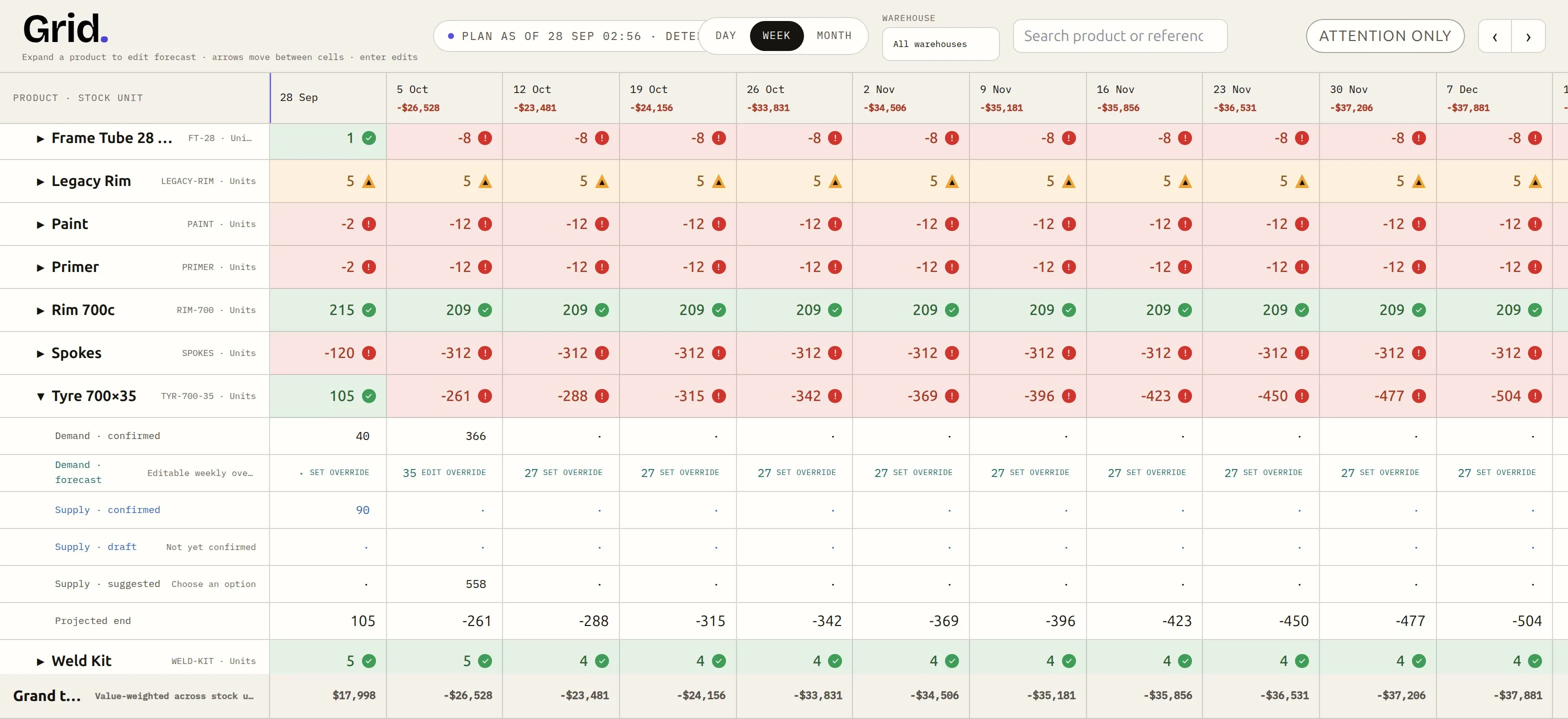
Task: Click green check icon in Frame Tube 28 Sep cell
Action: pos(369,138)
